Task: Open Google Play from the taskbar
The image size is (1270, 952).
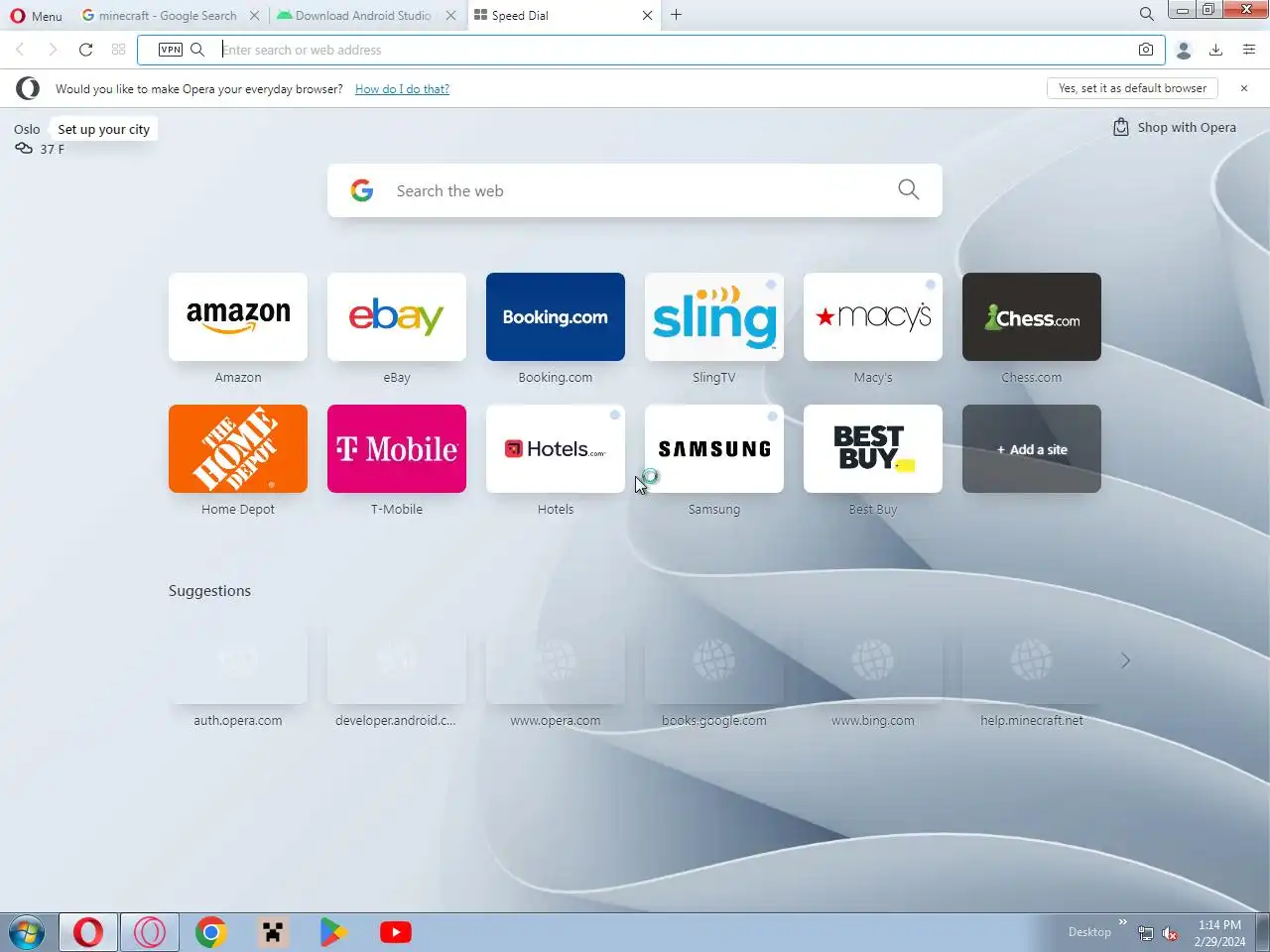Action: click(x=333, y=932)
